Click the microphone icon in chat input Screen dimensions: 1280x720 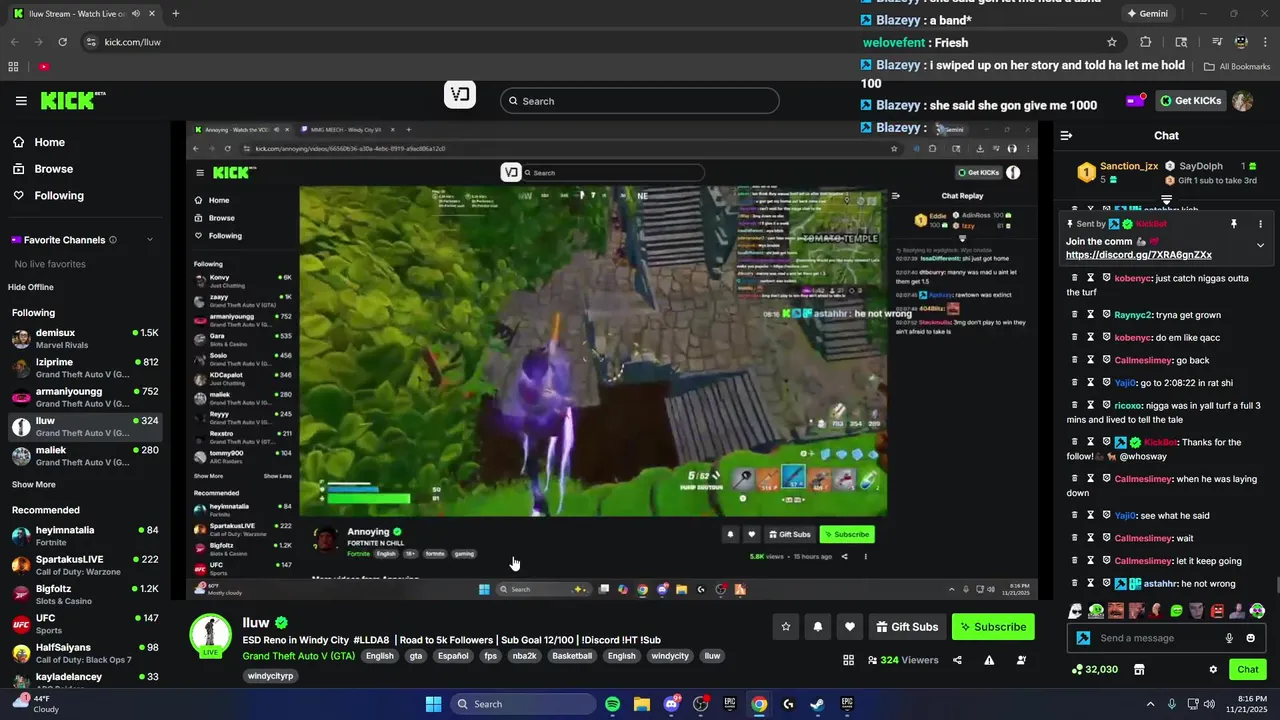click(1229, 638)
